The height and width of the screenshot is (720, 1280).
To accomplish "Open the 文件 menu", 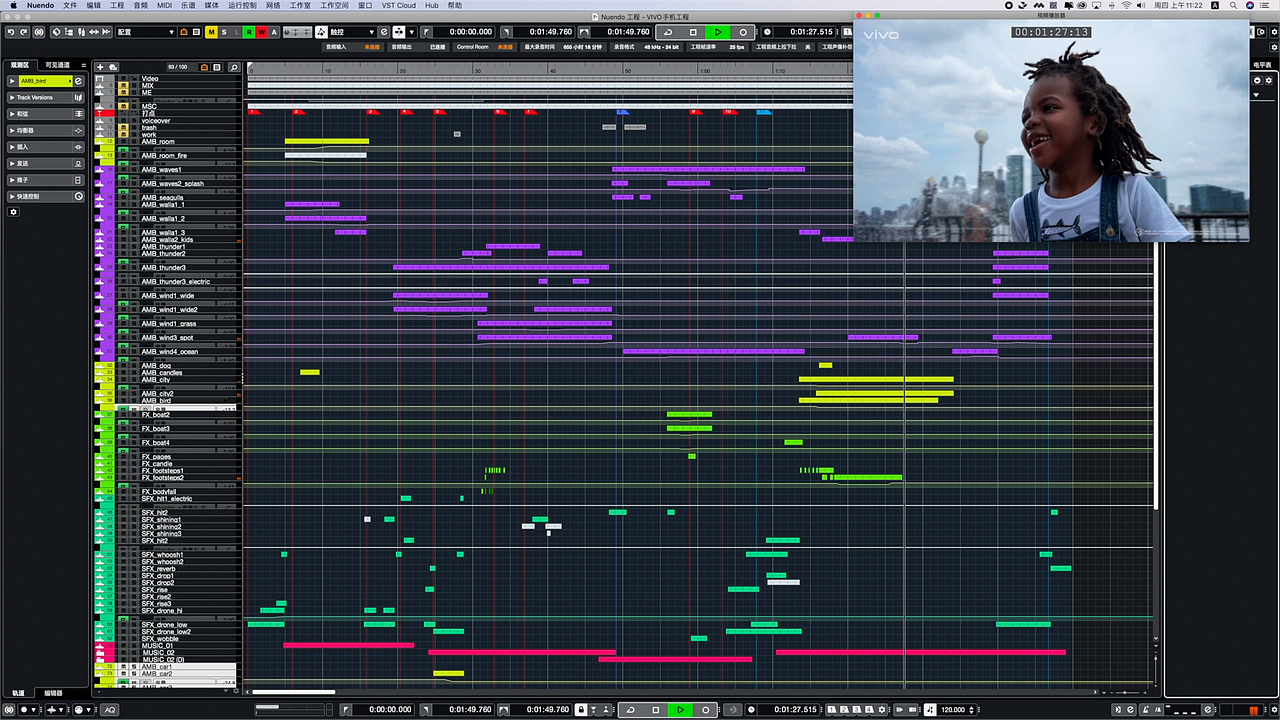I will (x=70, y=5).
